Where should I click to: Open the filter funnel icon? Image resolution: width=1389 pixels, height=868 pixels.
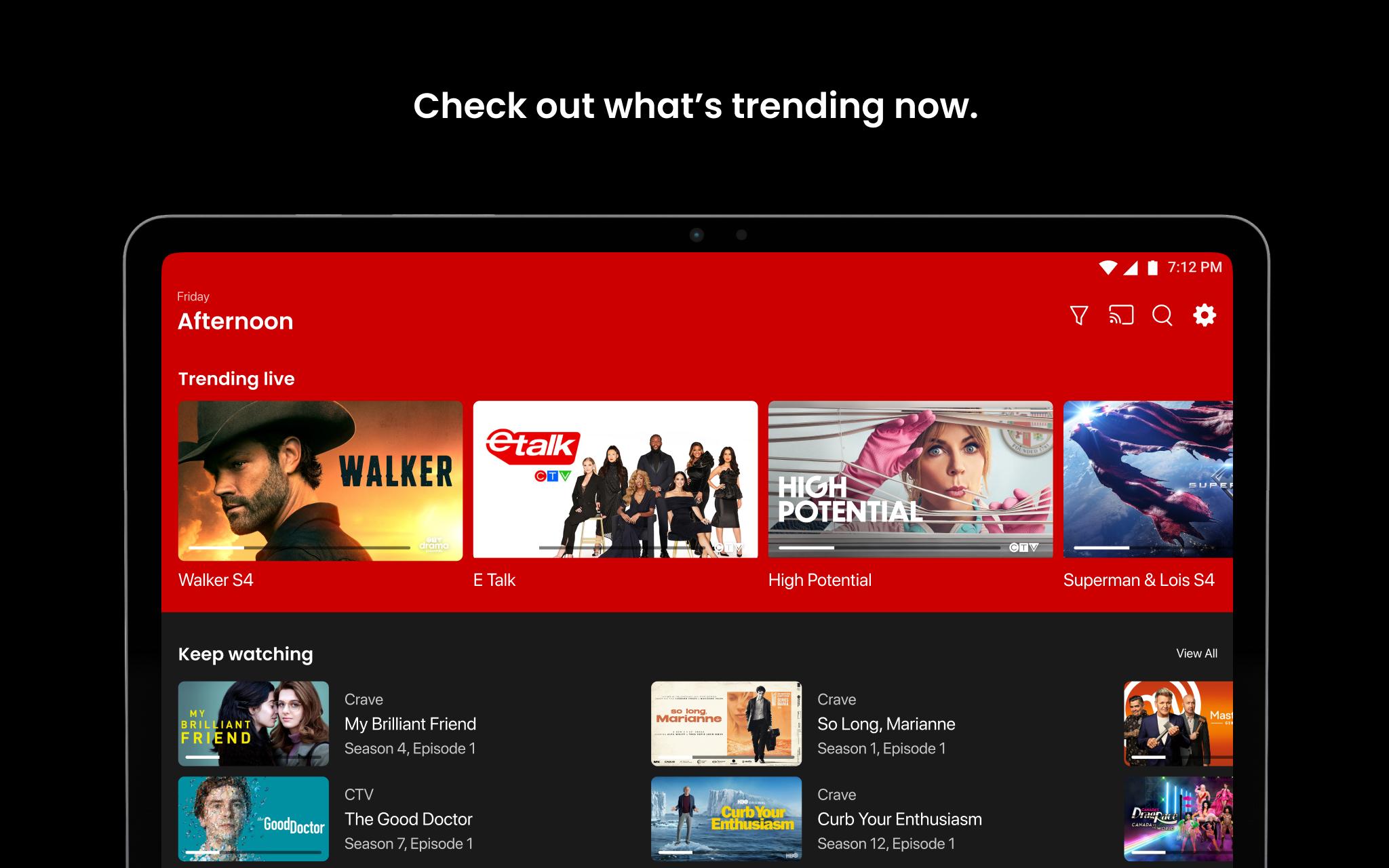point(1078,315)
